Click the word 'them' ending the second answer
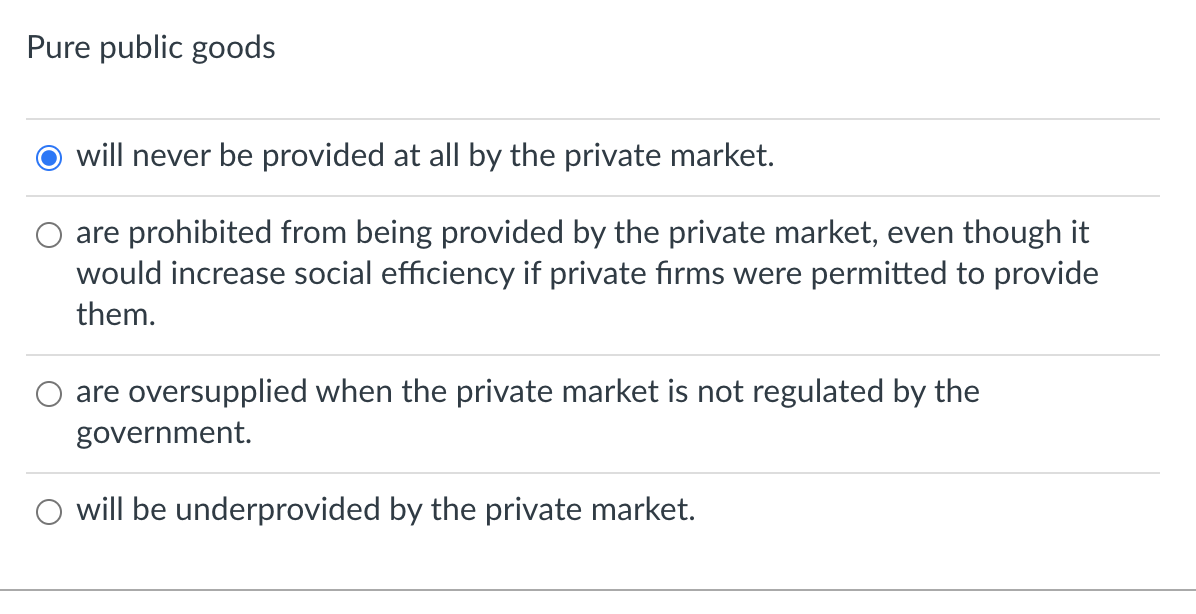Viewport: 1196px width, 614px height. [103, 314]
